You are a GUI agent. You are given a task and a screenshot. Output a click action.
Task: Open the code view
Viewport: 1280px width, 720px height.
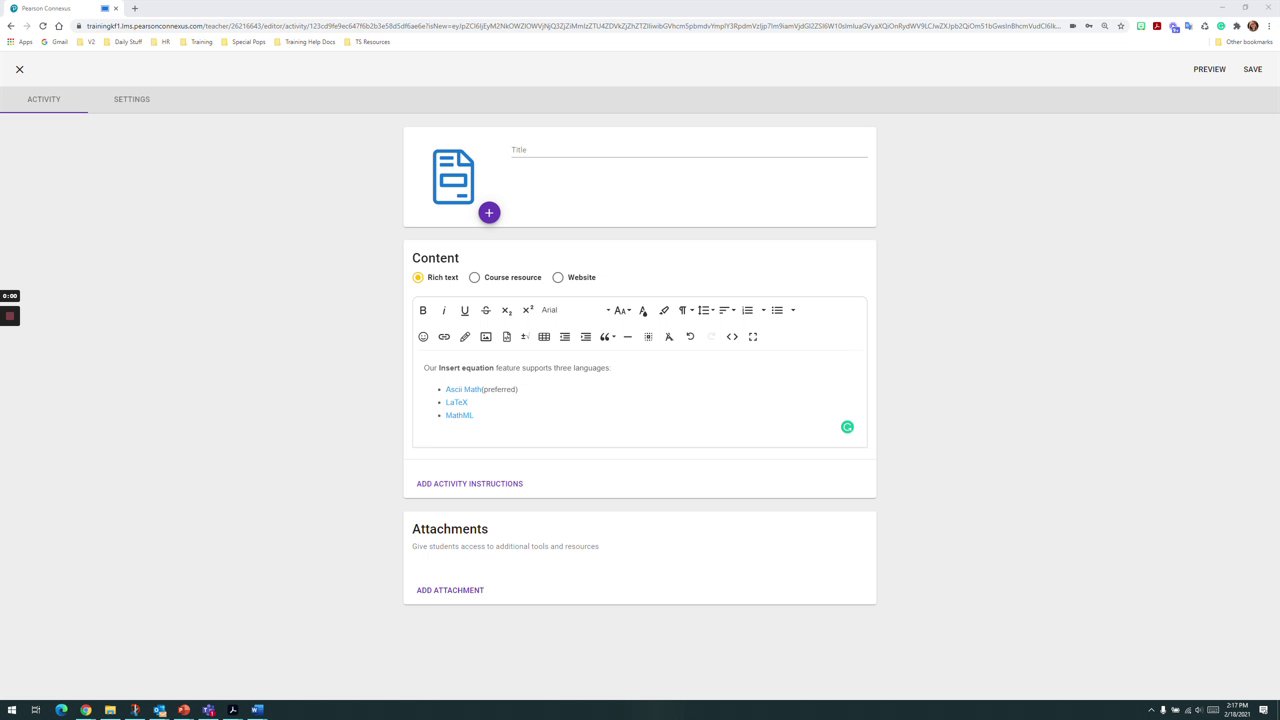[x=732, y=337]
